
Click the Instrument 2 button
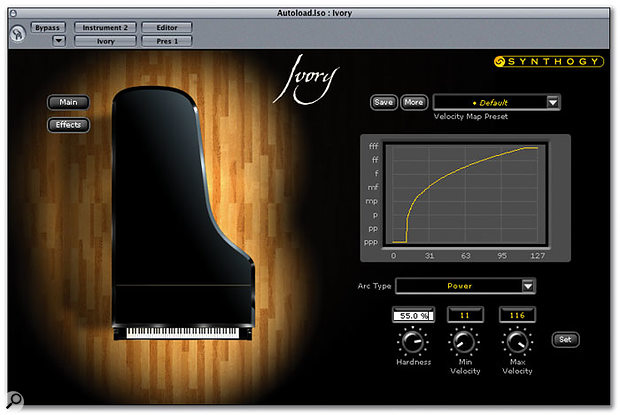pyautogui.click(x=105, y=28)
